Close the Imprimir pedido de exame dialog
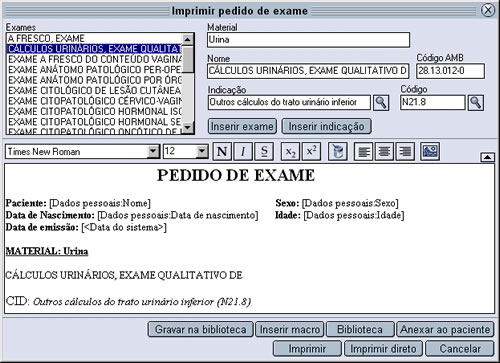The height and width of the screenshot is (363, 500). click(x=488, y=10)
